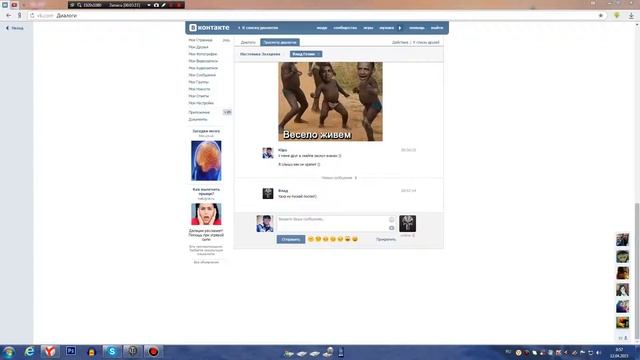Viewport: 640px width, 360px height.
Task: Click recipient's skull avatar near message box
Action: (407, 224)
